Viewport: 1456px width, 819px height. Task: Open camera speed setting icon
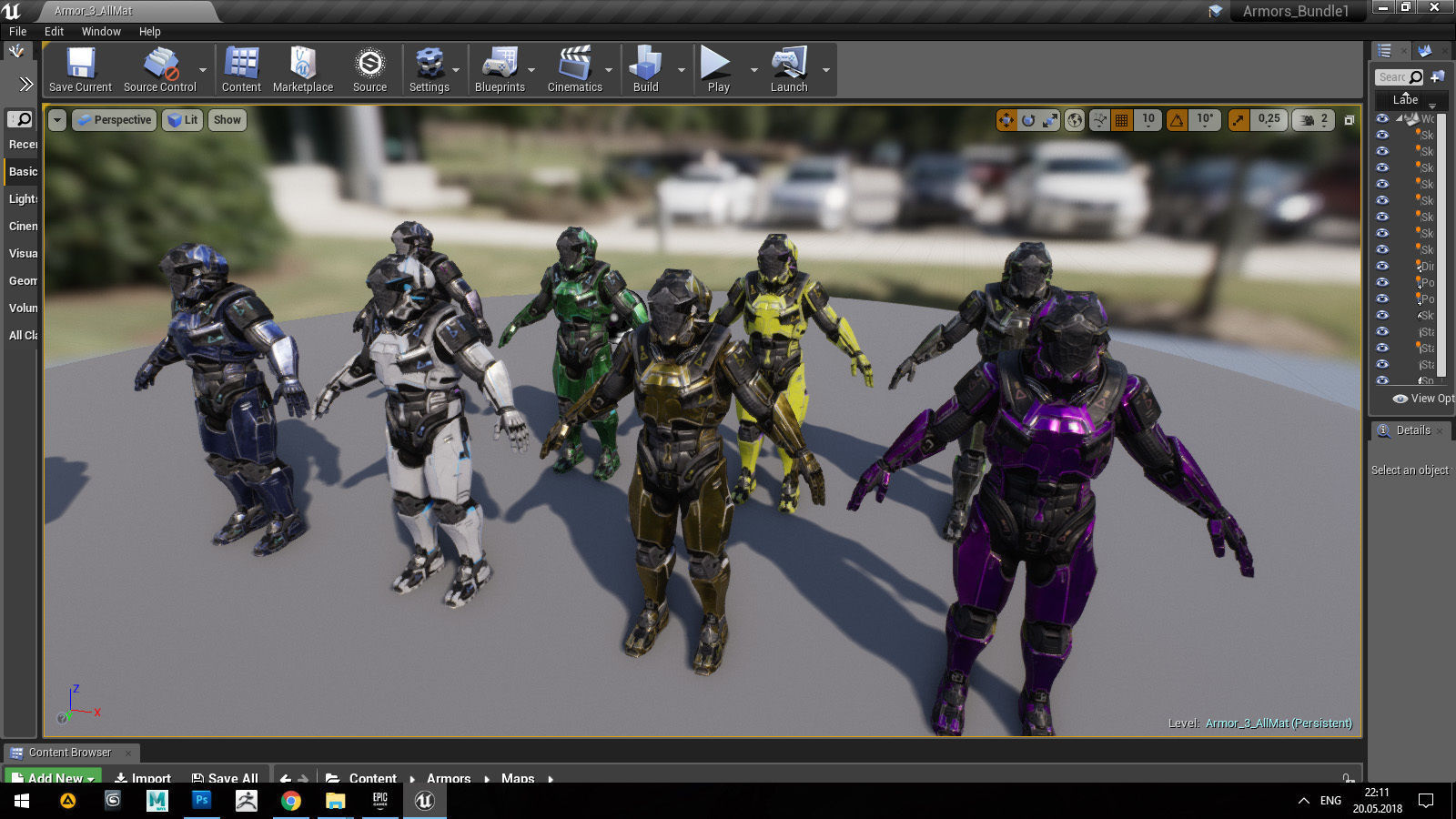(x=1307, y=120)
